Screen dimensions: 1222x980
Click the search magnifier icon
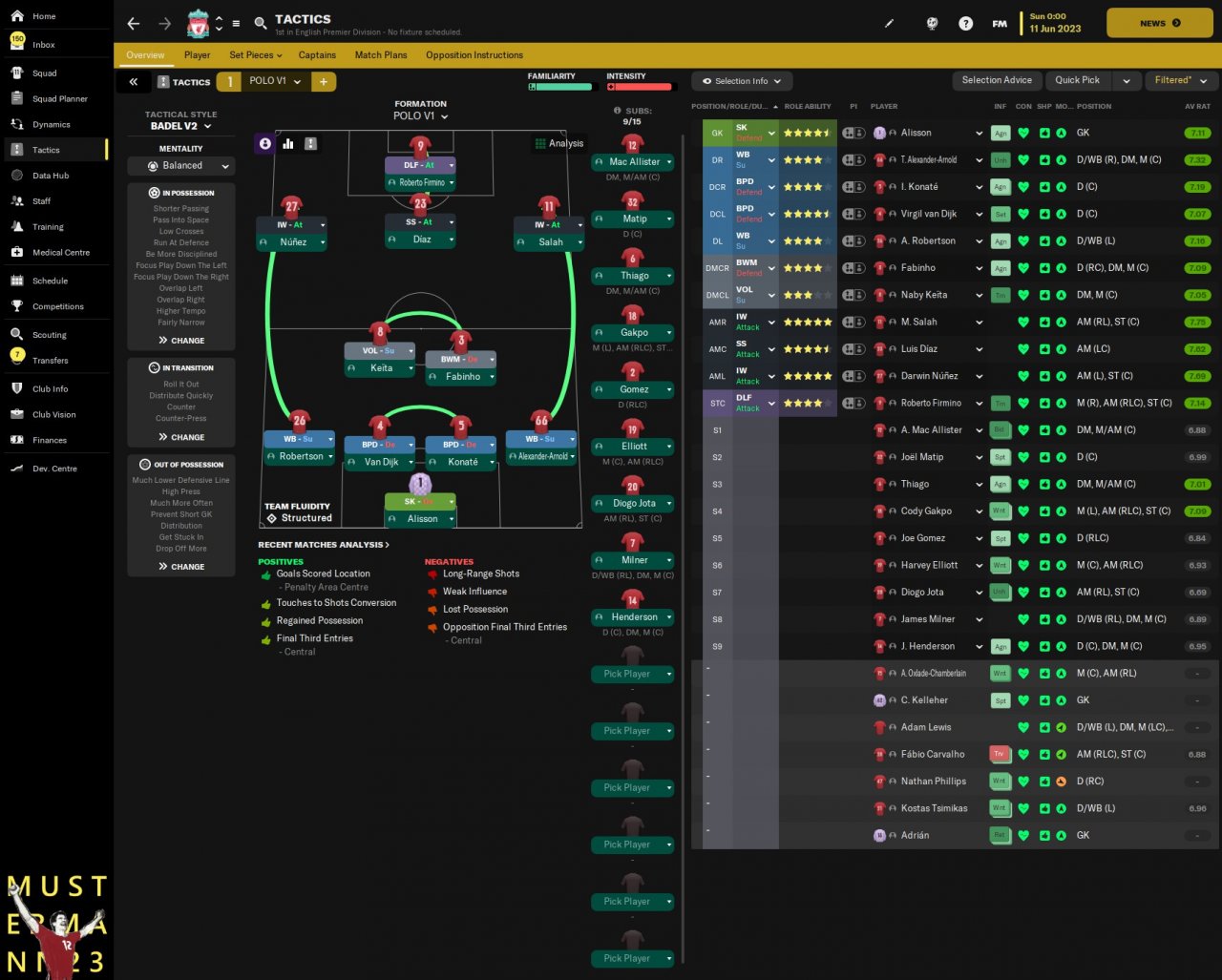click(x=261, y=23)
